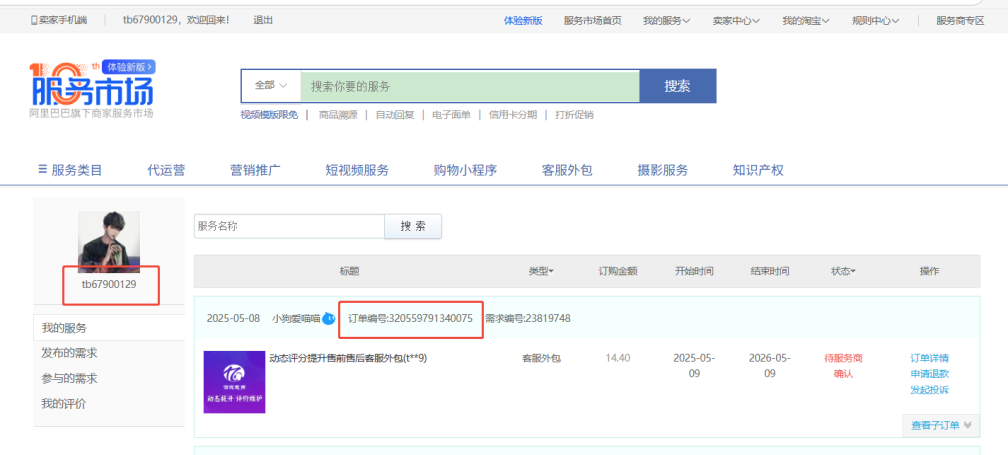This screenshot has height=455, width=1008.
Task: Select 发布的需求 in sidebar
Action: click(69, 353)
